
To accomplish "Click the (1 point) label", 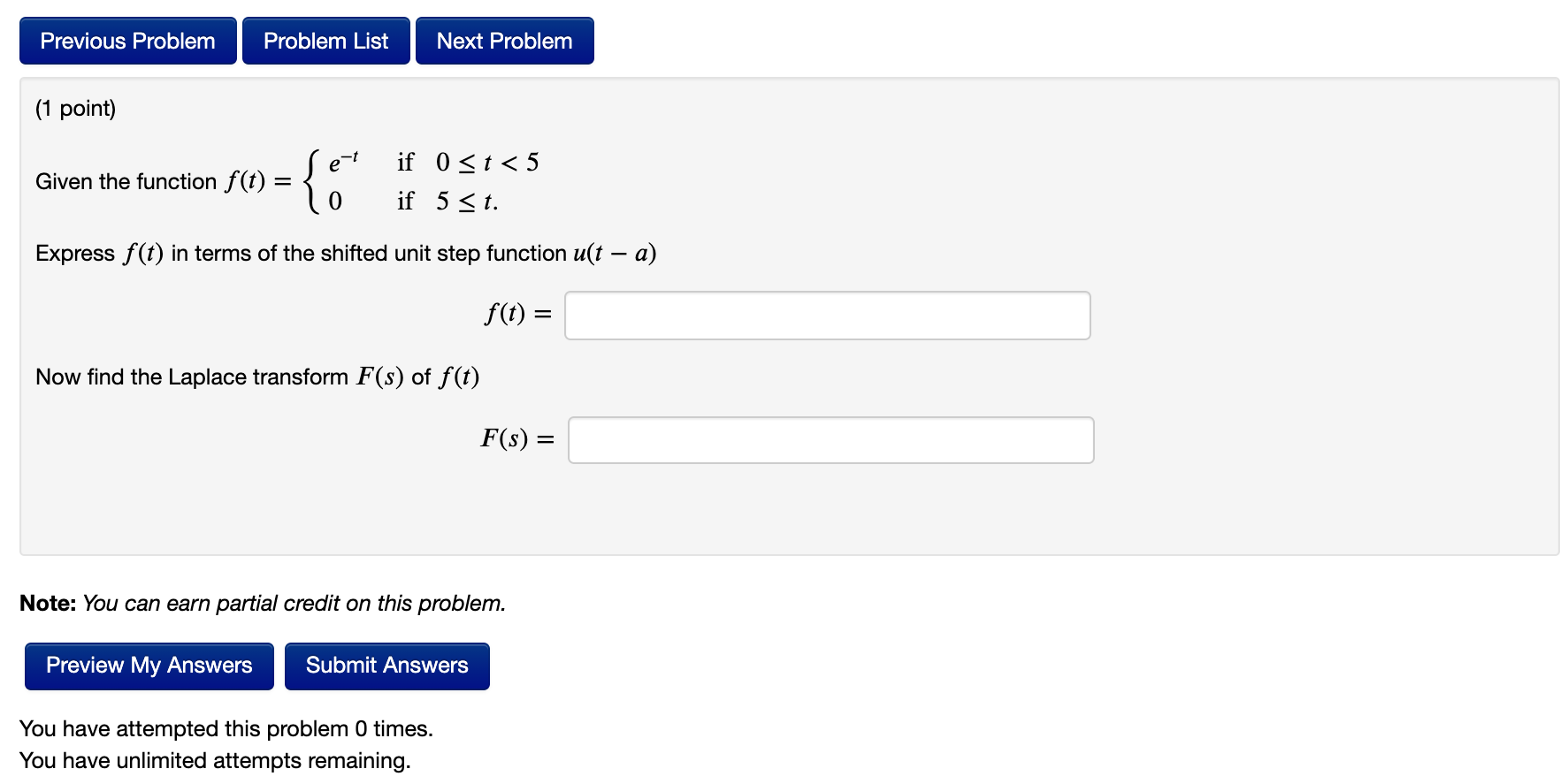I will coord(74,108).
